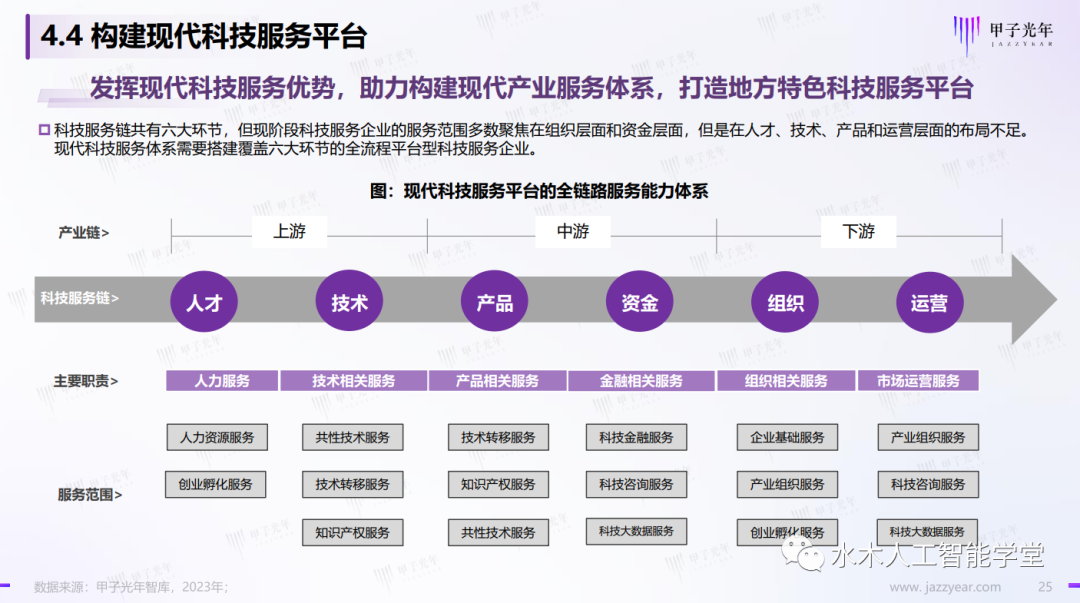Screen dimensions: 1080x603
Task: Select the 资金 purple circle
Action: click(640, 302)
